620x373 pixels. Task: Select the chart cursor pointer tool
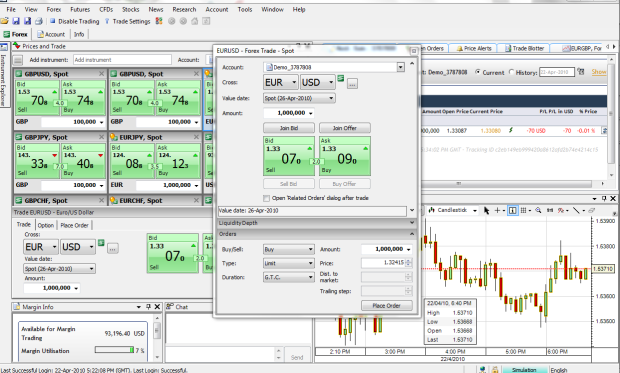point(486,210)
